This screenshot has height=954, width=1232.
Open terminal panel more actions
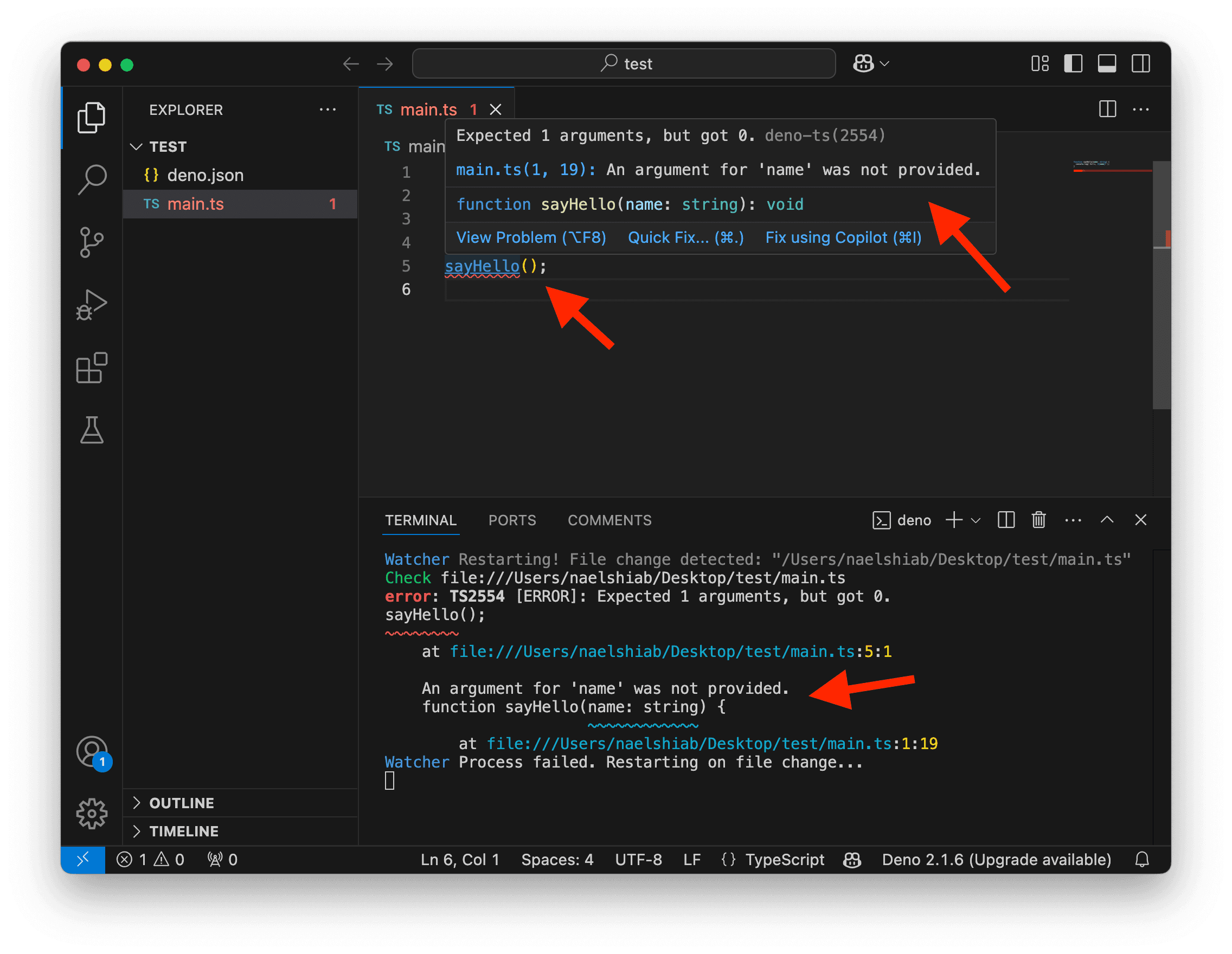coord(1073,520)
